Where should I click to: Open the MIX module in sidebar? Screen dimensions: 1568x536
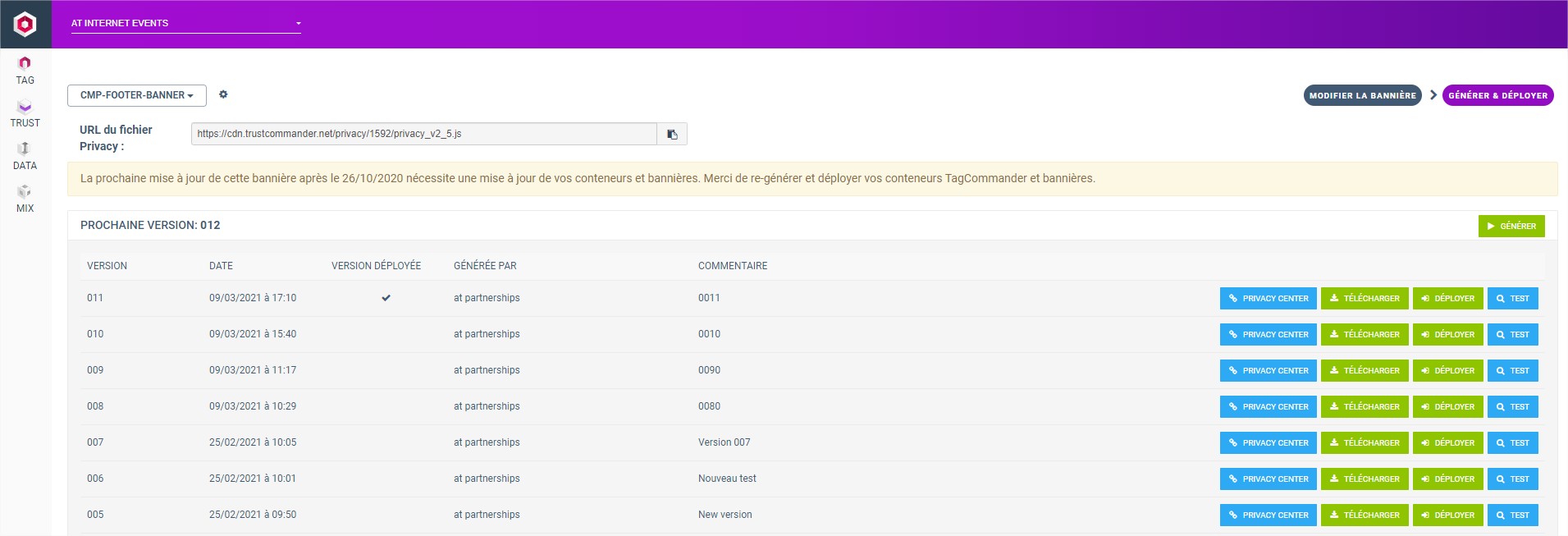pos(25,199)
